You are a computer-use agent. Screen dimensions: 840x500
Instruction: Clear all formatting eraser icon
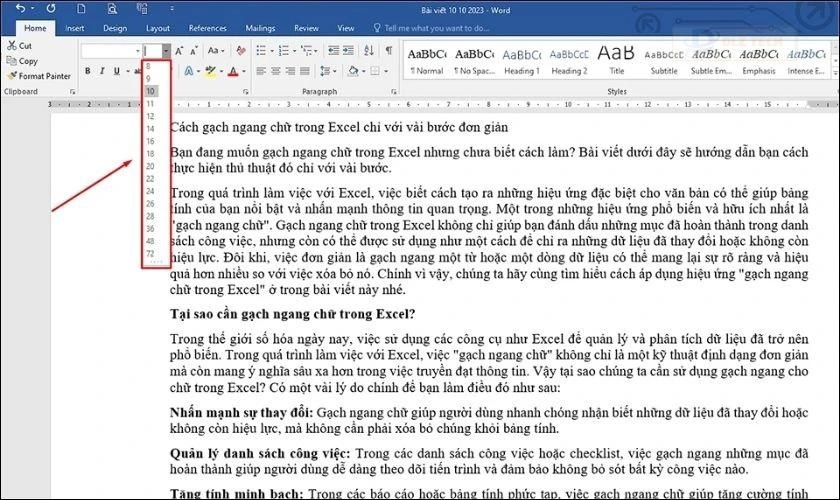pyautogui.click(x=241, y=51)
